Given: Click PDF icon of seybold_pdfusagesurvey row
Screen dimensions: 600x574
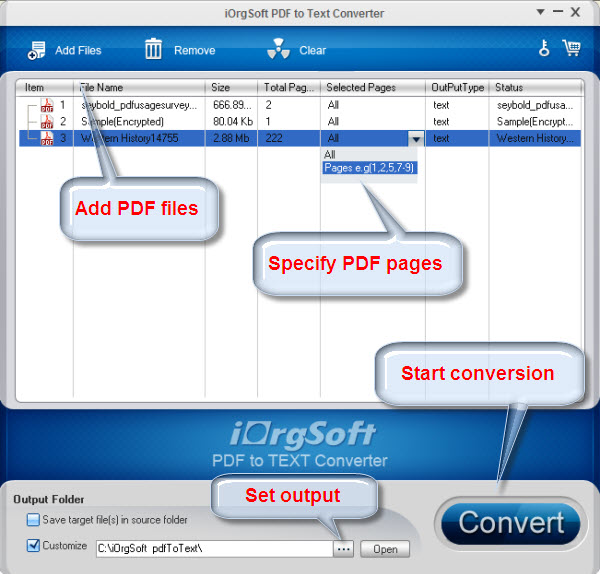Looking at the screenshot, I should click(x=47, y=105).
